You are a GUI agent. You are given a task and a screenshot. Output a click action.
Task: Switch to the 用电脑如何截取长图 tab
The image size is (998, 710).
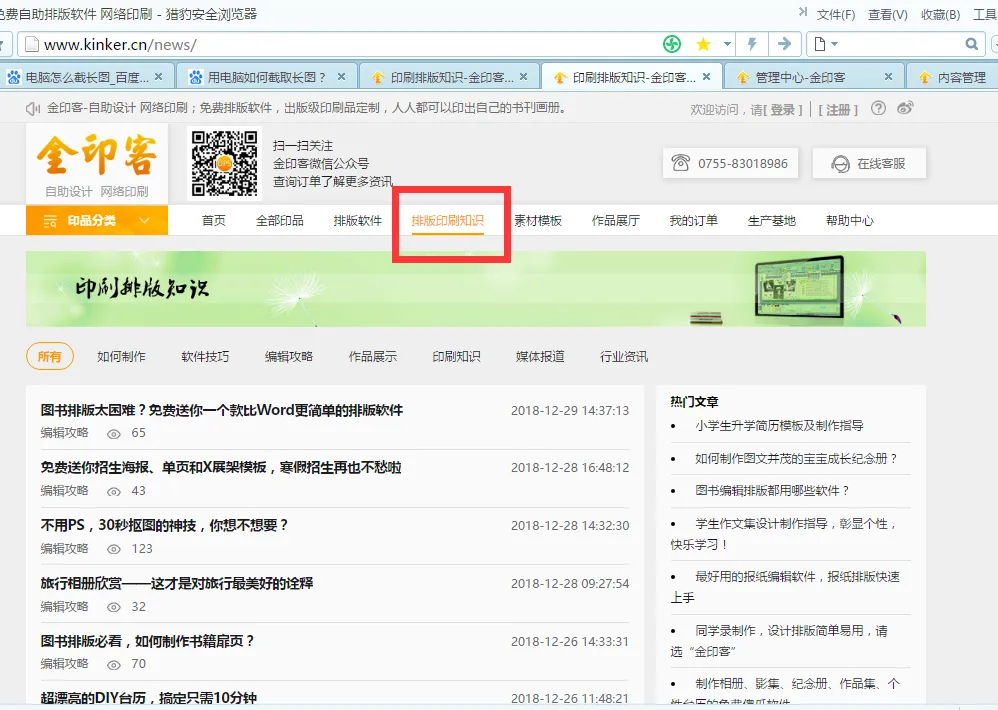pyautogui.click(x=266, y=77)
